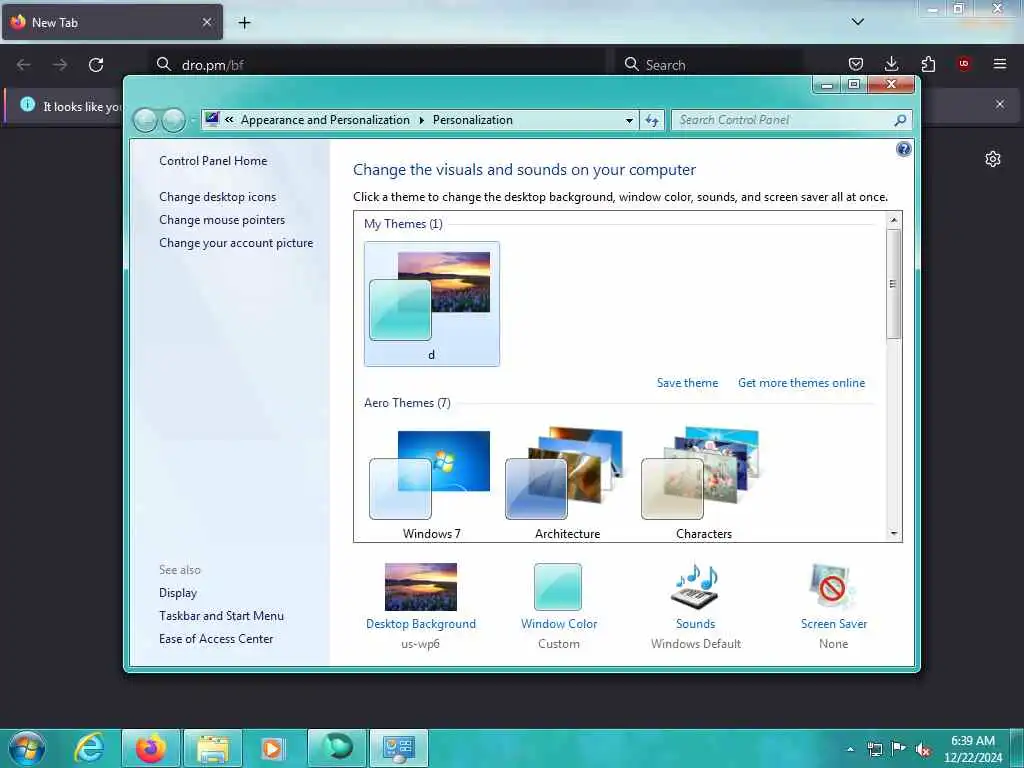Select the "d" theme under My Themes
The height and width of the screenshot is (768, 1024).
tap(432, 304)
